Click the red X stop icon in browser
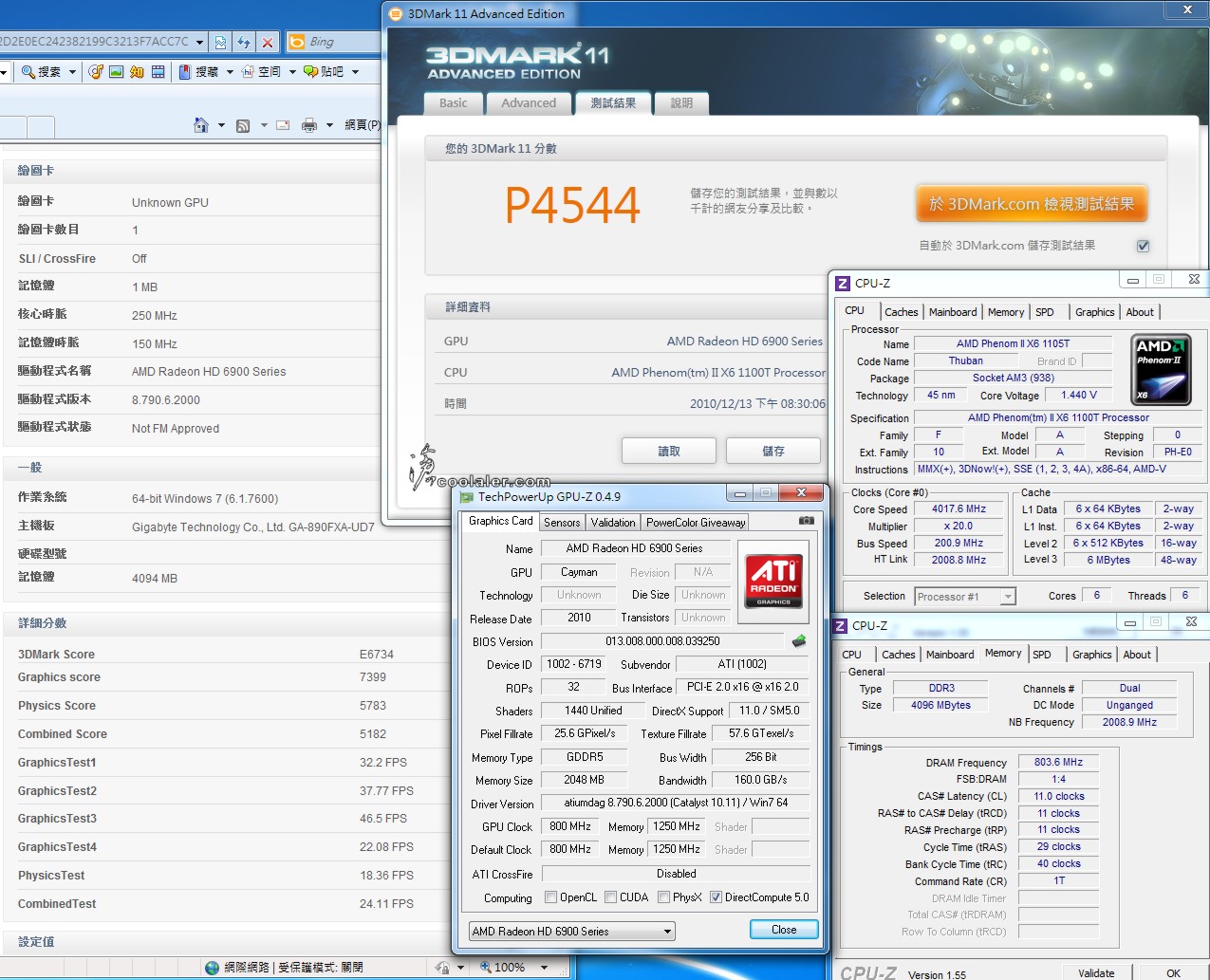Screen dimensions: 1210x980 pos(268,42)
